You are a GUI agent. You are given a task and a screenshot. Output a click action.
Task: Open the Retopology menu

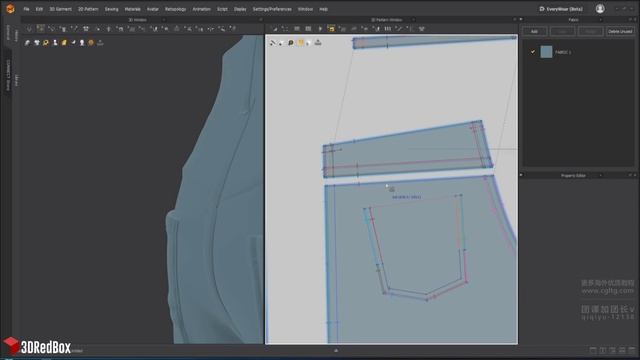click(176, 9)
